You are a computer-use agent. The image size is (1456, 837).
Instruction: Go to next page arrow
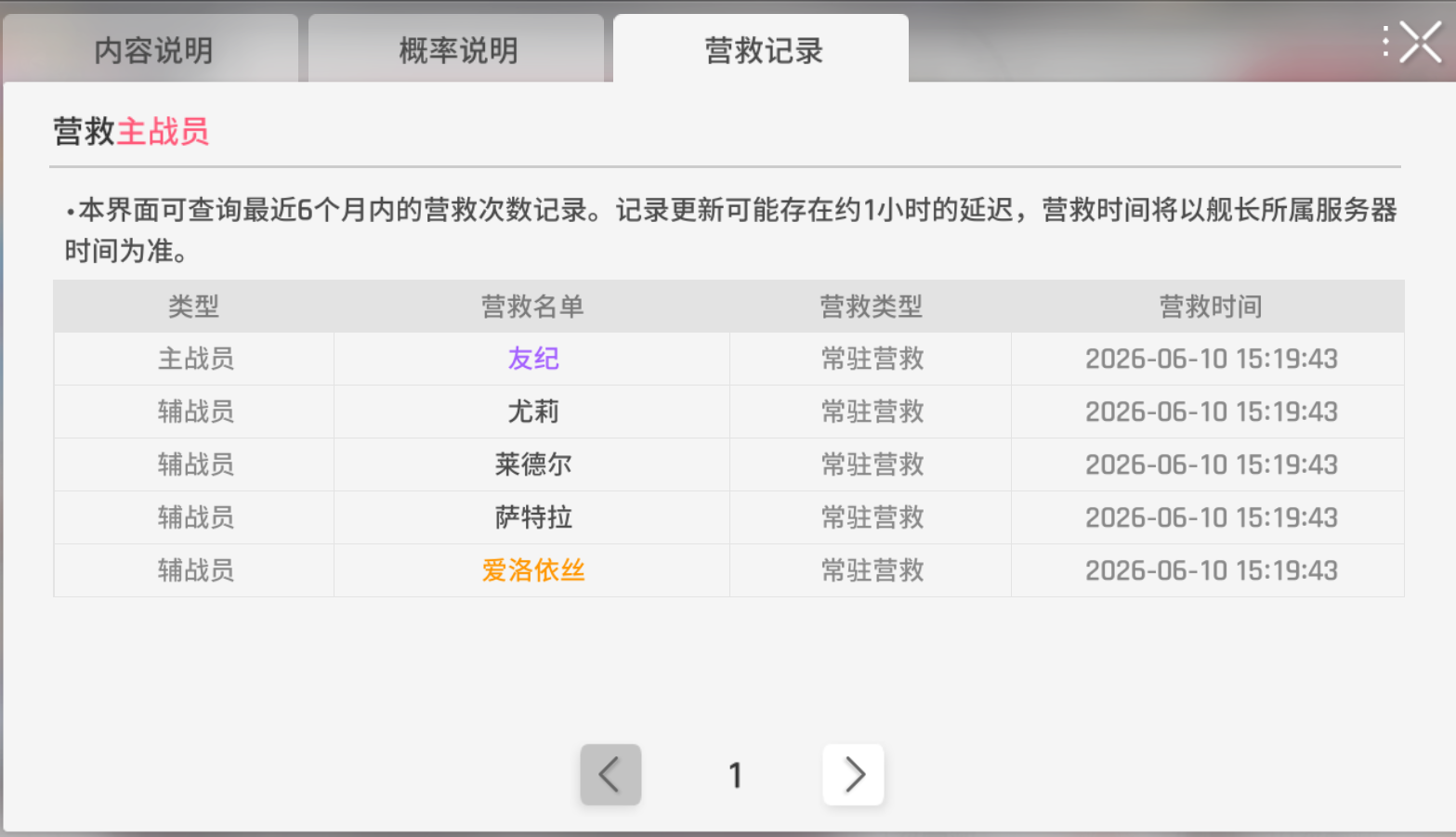(x=853, y=775)
